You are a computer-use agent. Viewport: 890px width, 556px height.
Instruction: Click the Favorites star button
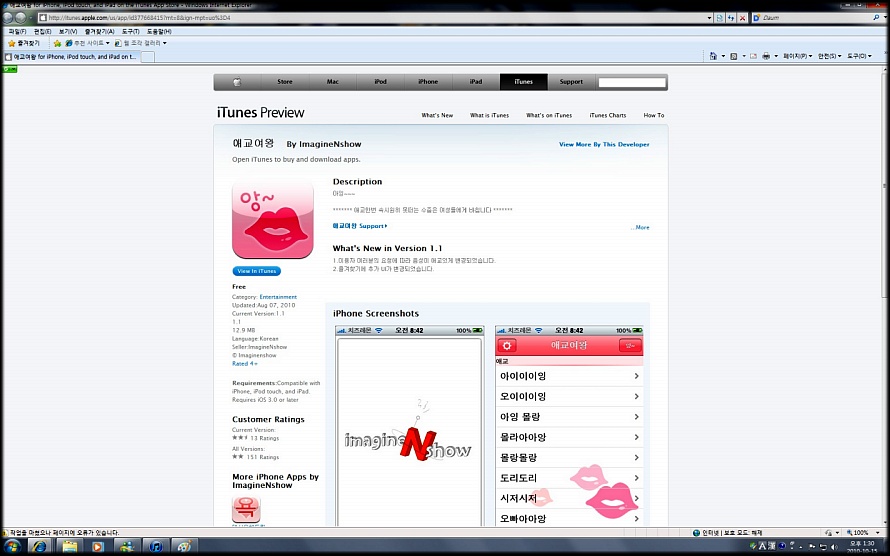tap(24, 43)
